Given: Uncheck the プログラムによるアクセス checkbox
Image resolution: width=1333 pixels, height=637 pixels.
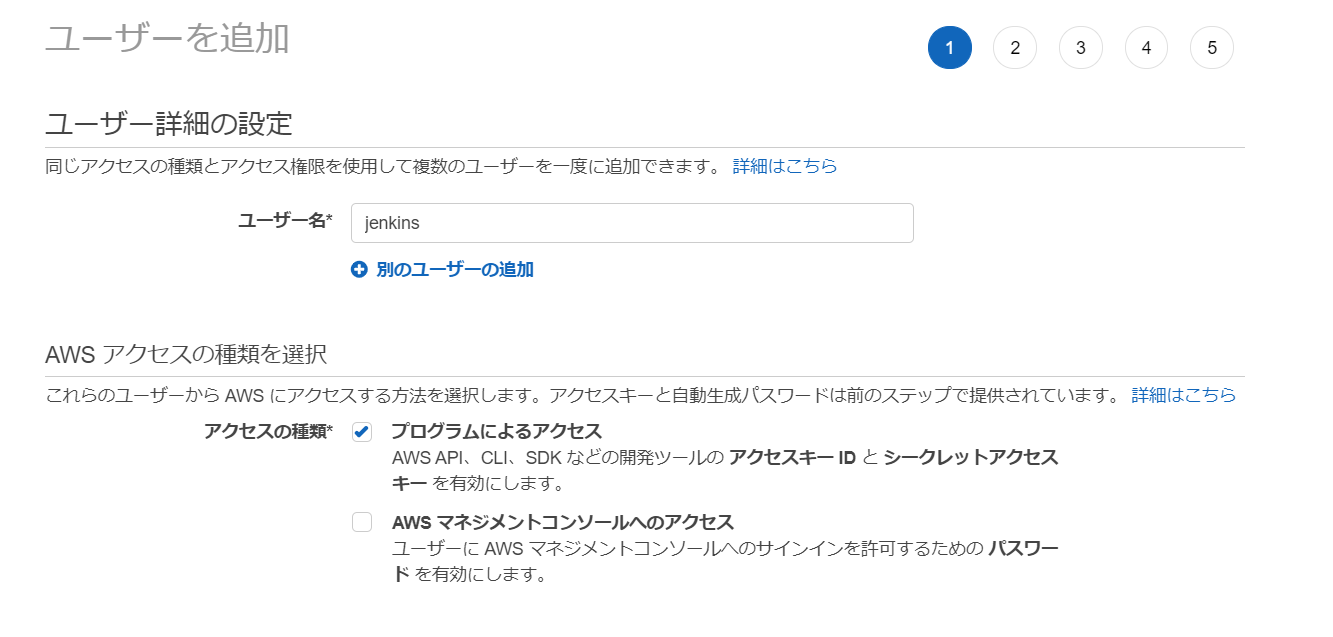Looking at the screenshot, I should coord(362,432).
